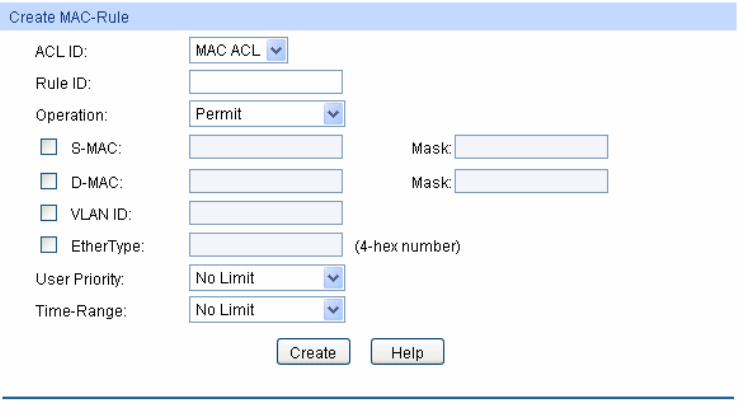The image size is (738, 412).
Task: Select the D-MAC address field
Action: coord(265,180)
